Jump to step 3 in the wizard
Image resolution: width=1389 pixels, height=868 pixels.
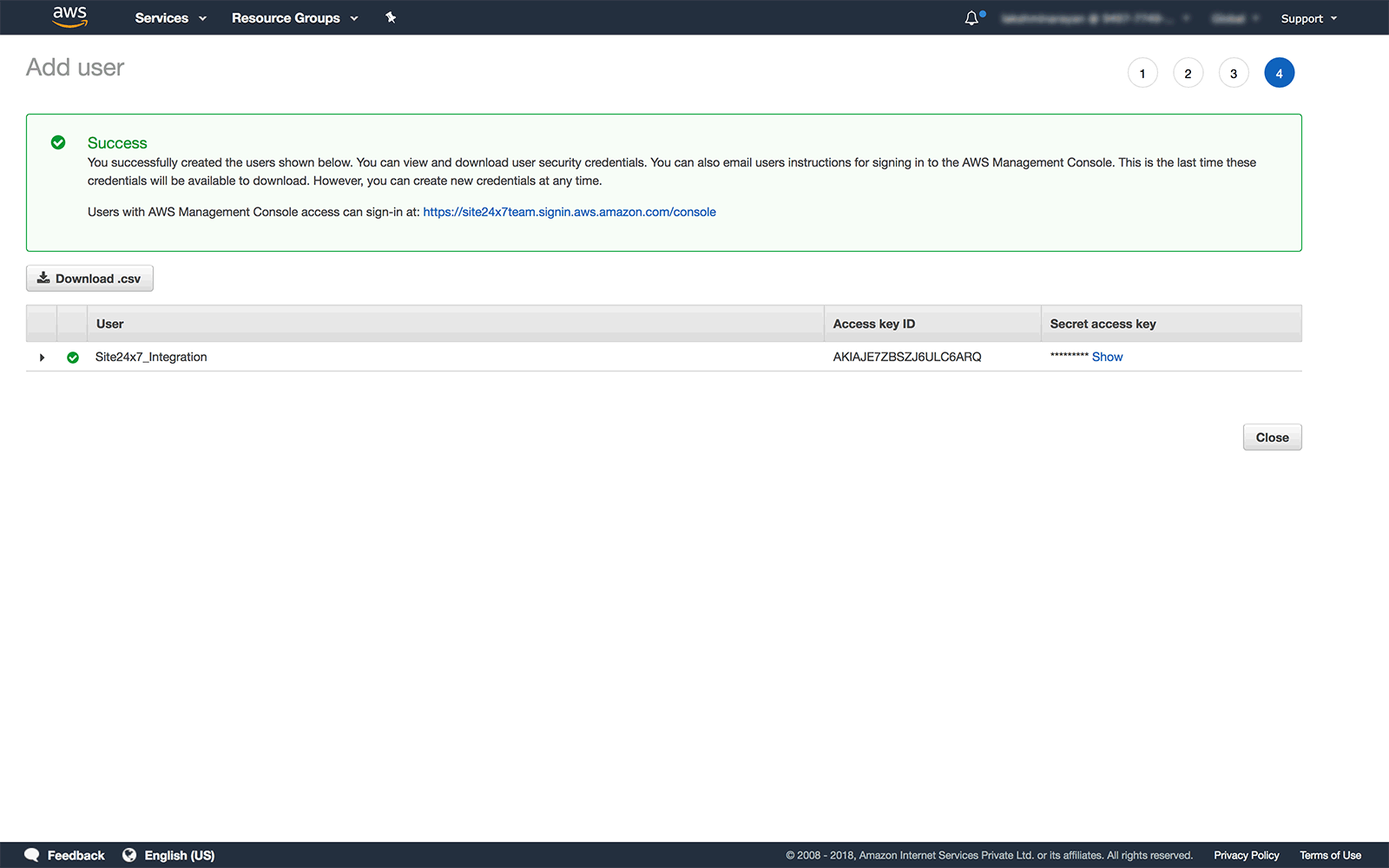[1234, 73]
